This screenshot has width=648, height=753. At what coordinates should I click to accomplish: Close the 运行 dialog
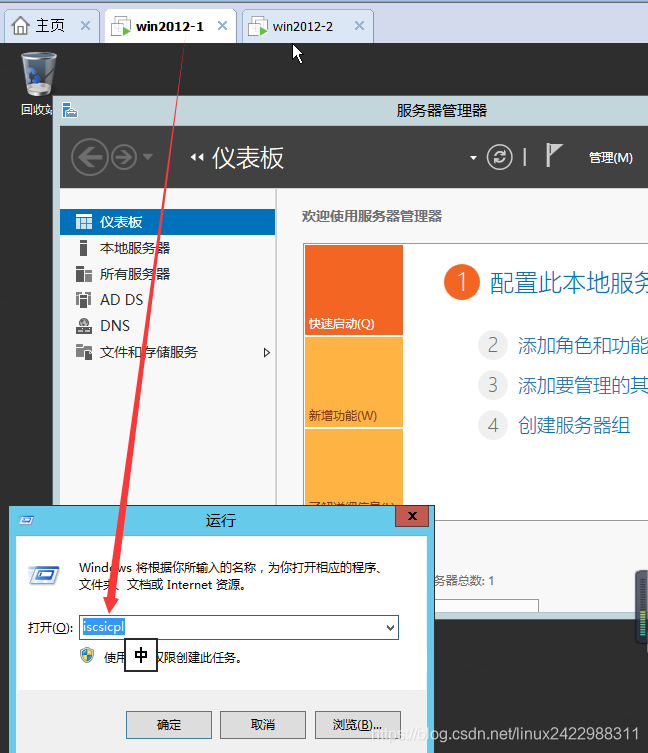click(412, 516)
